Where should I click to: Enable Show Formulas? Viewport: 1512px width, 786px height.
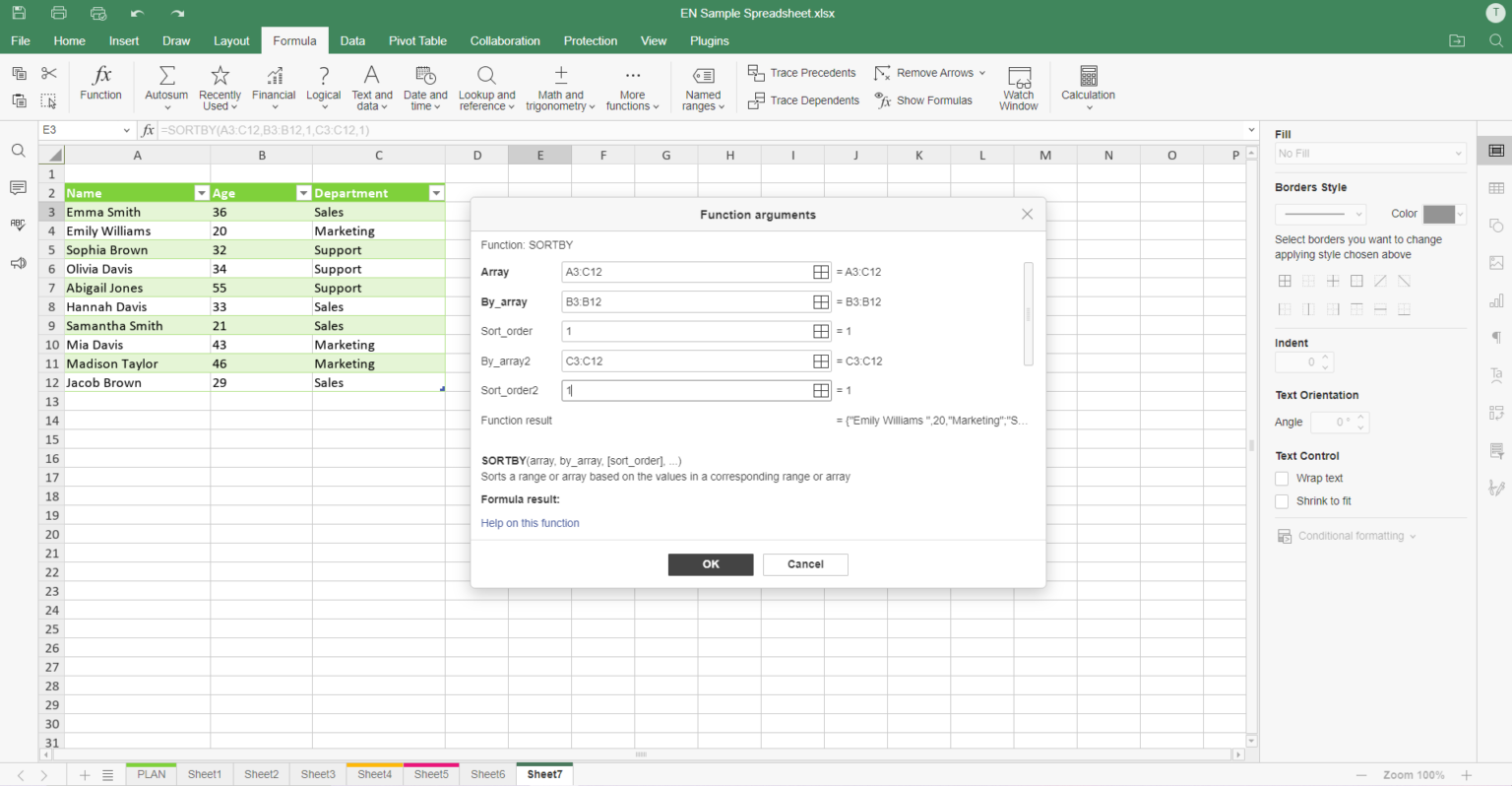[x=923, y=99]
